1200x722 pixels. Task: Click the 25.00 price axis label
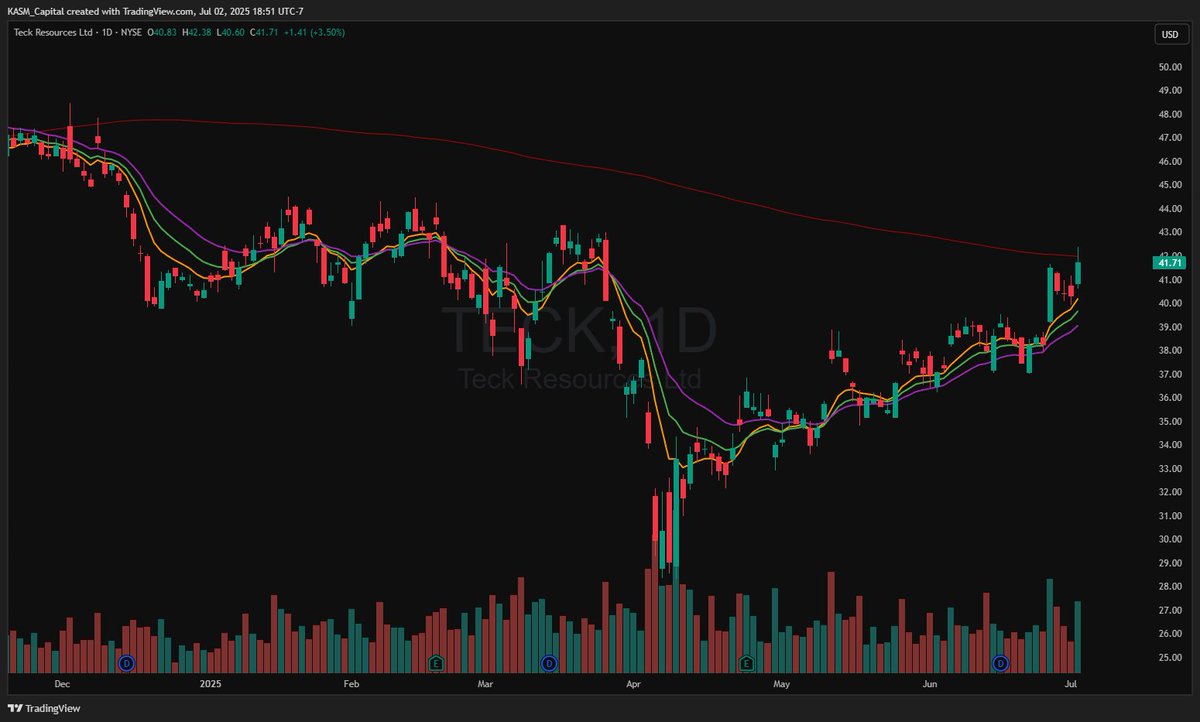tap(1171, 657)
